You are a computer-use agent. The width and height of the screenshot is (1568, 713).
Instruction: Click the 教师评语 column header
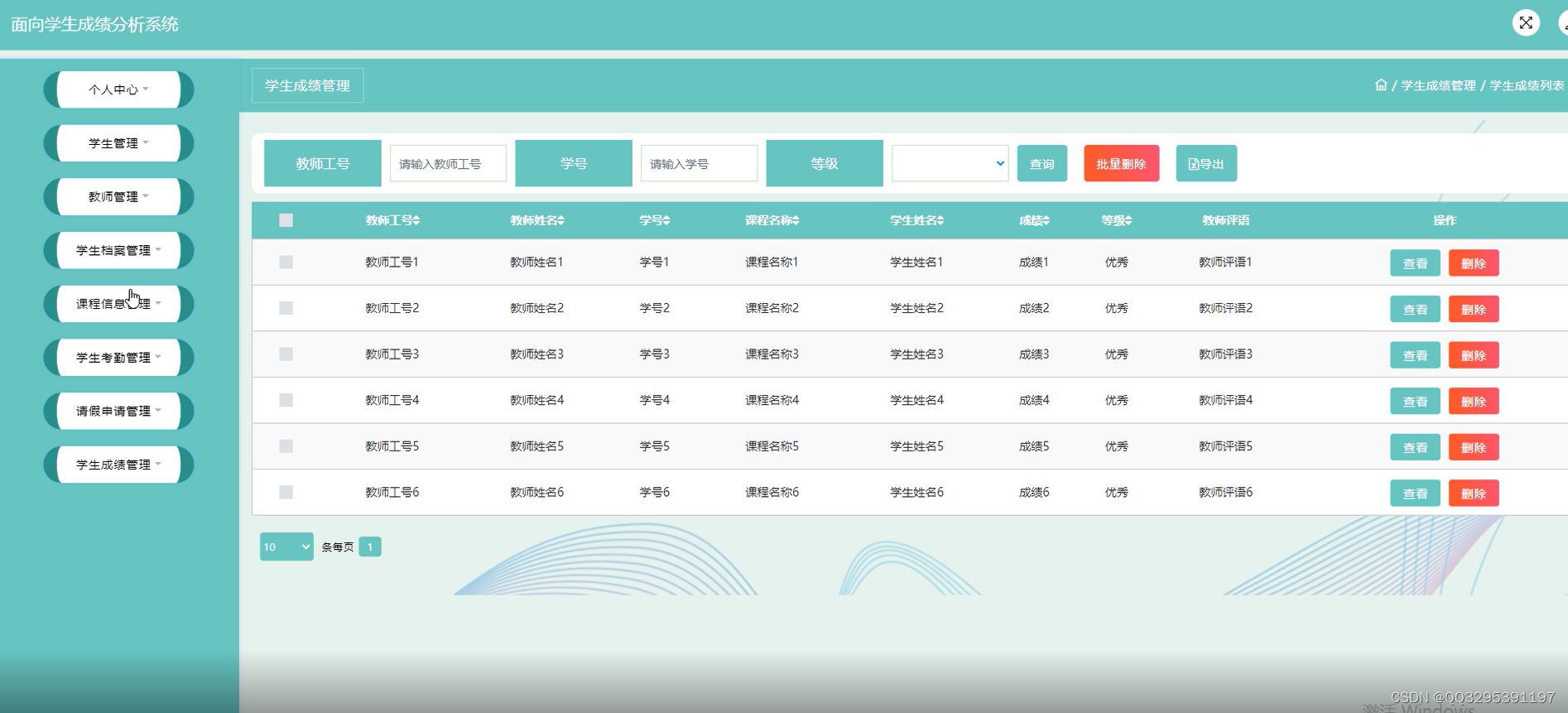(x=1226, y=220)
